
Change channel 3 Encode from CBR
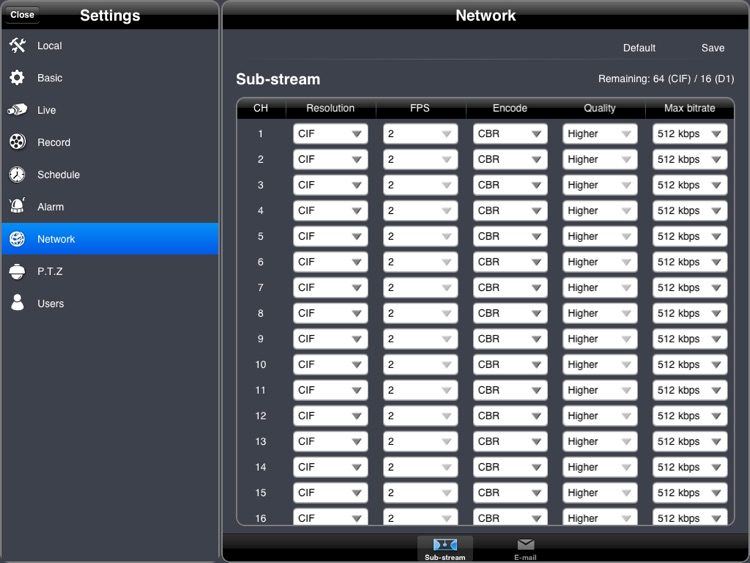tap(510, 185)
